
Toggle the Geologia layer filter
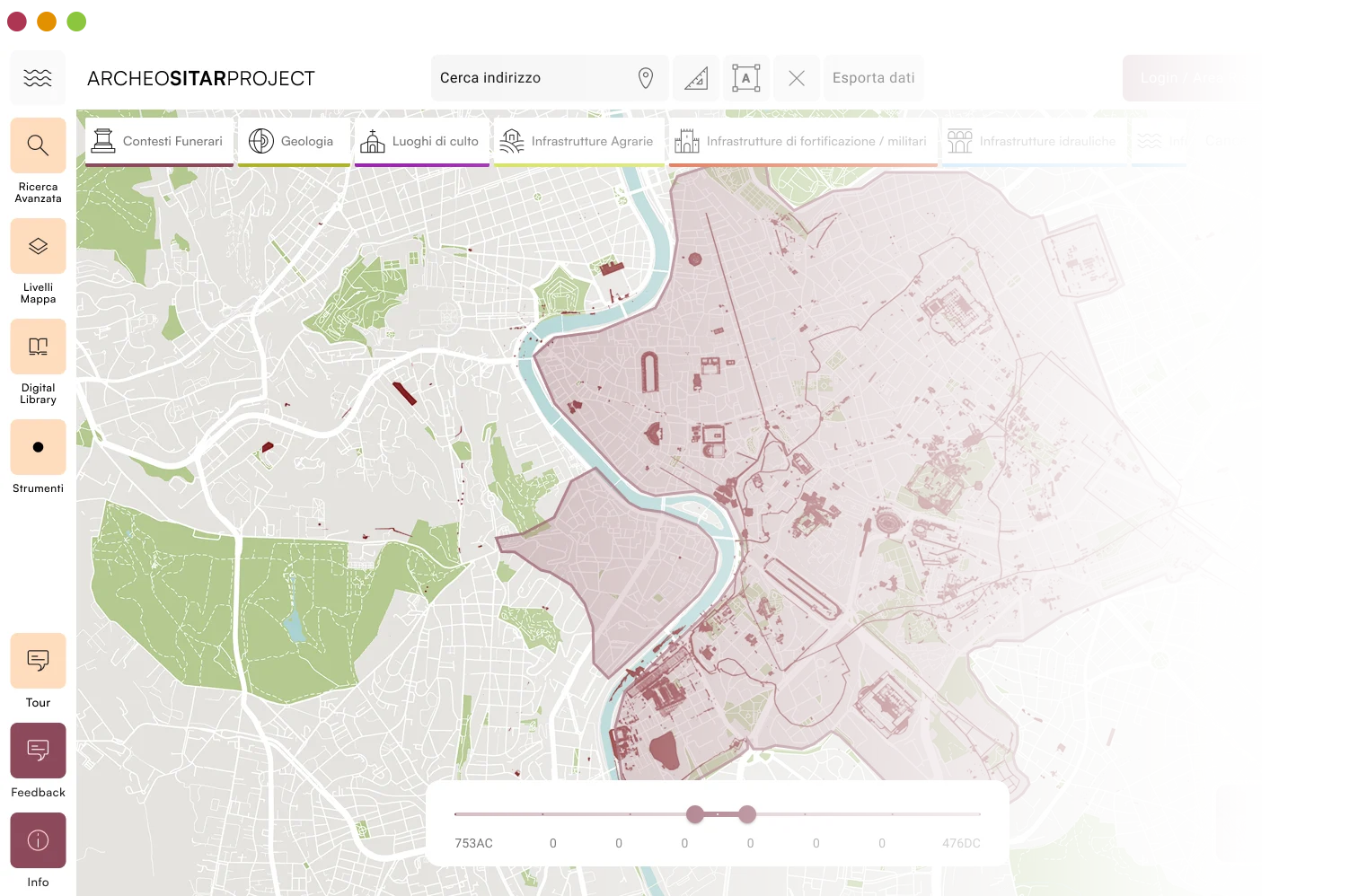[x=293, y=141]
